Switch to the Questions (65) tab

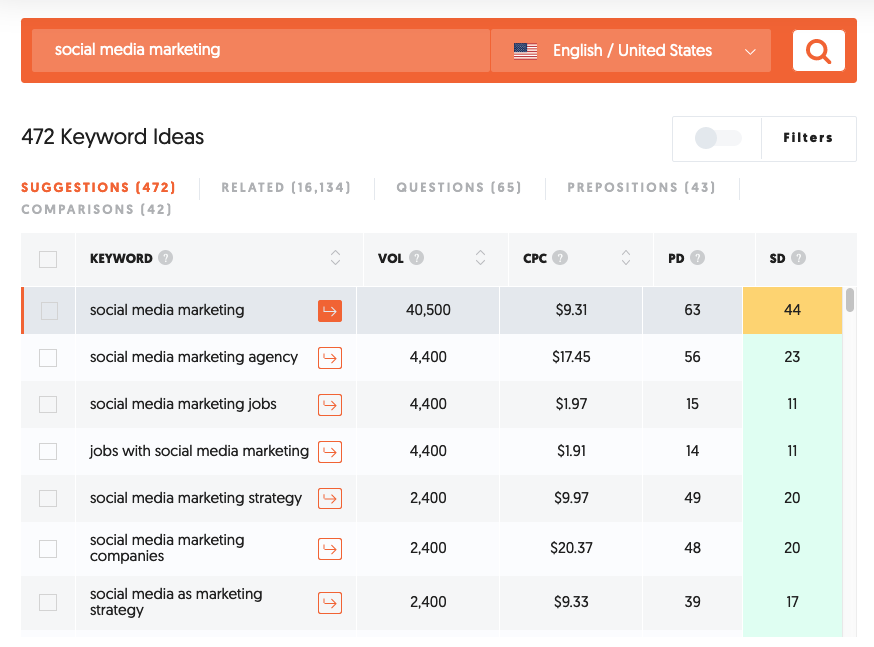[x=459, y=187]
